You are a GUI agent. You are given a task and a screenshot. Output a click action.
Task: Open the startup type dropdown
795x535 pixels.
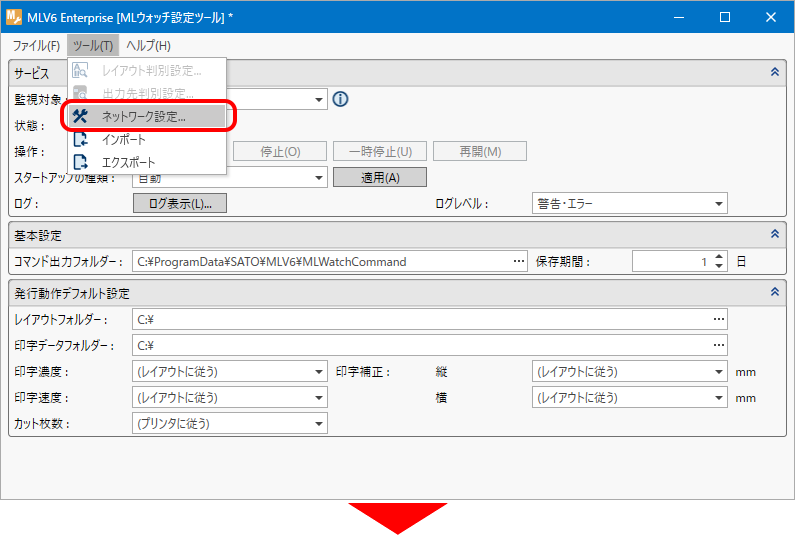318,177
